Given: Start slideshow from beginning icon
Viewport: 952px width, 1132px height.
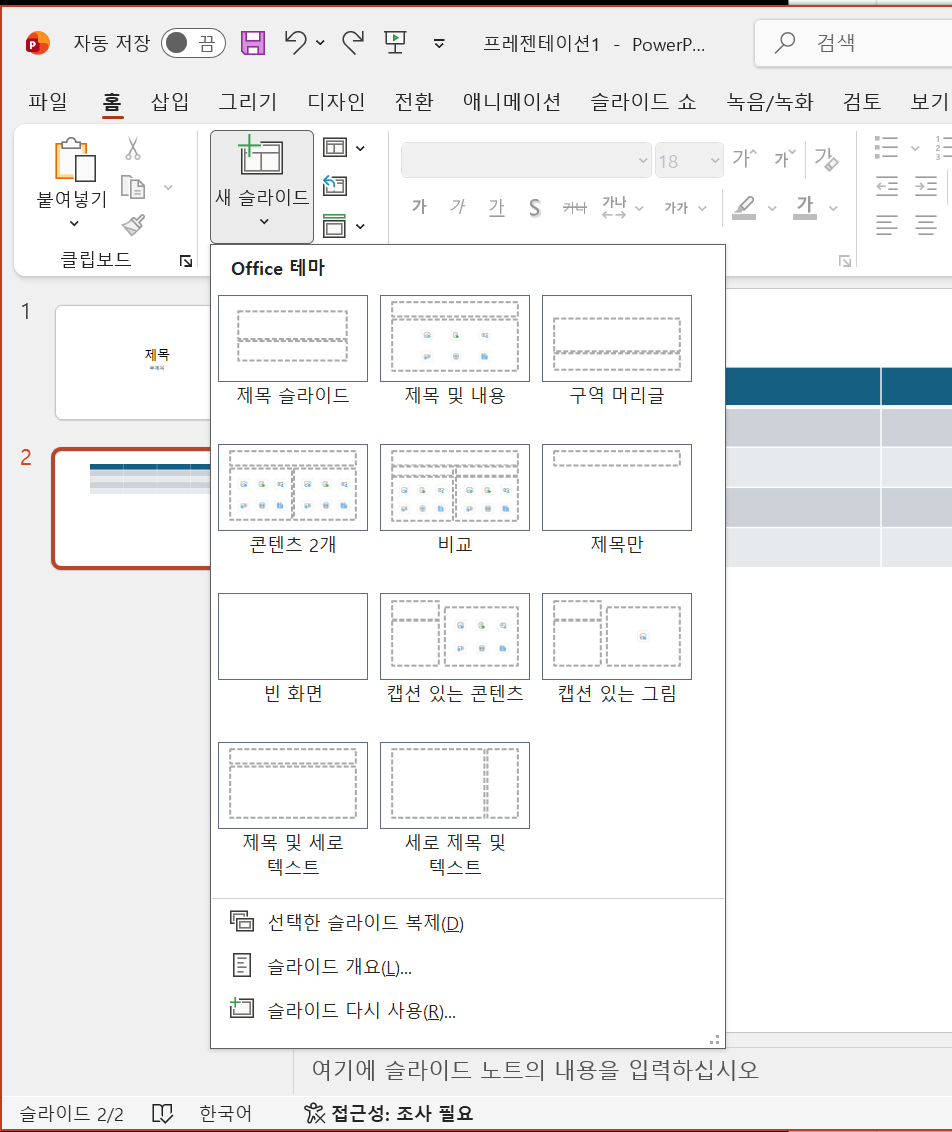Looking at the screenshot, I should click(395, 43).
